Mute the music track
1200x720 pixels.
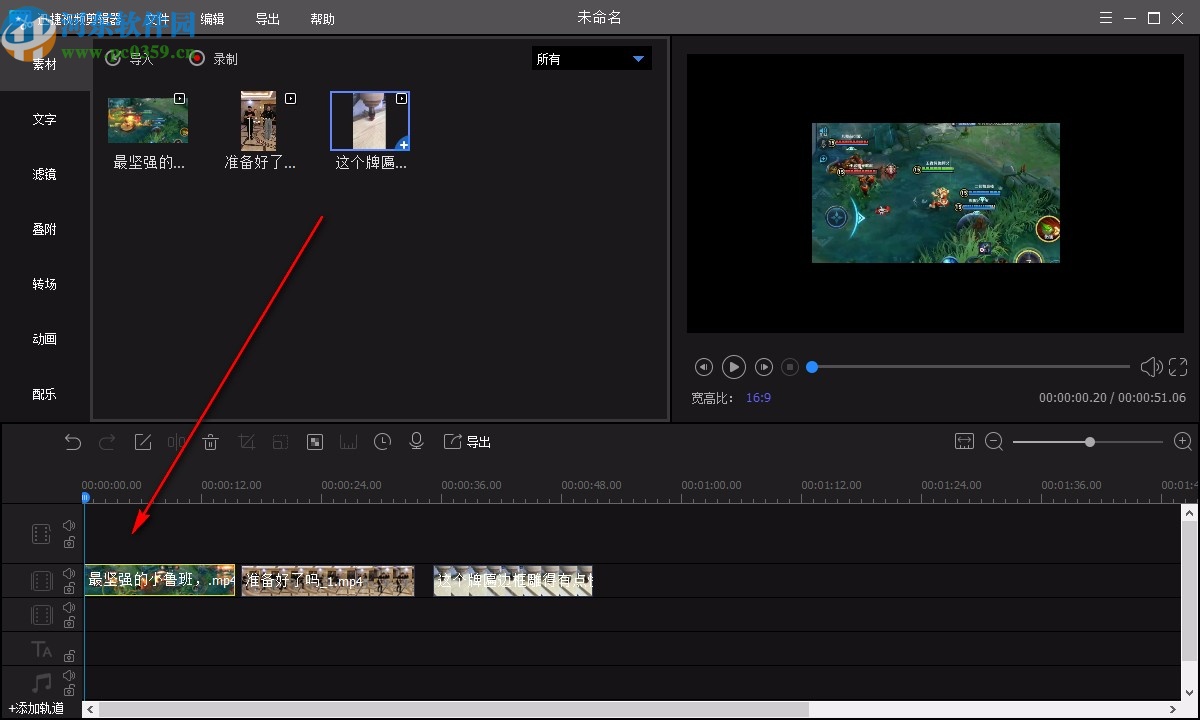click(69, 675)
